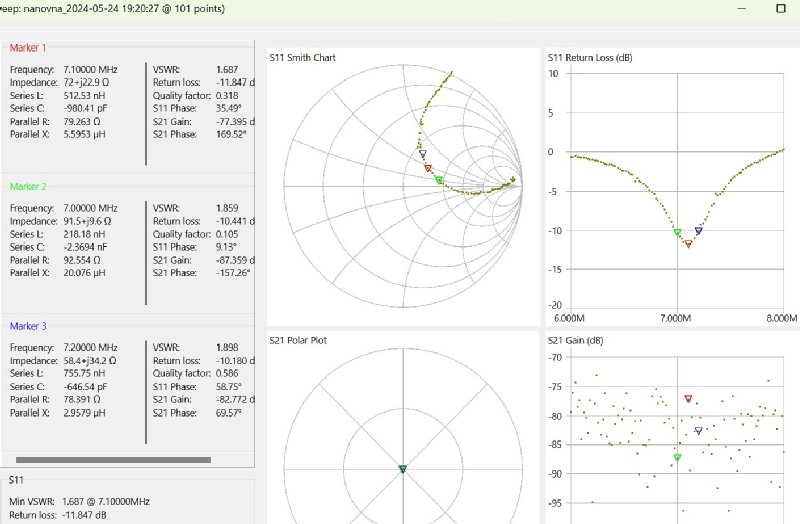Click the horizontal scrollbar under the marker panel
Image resolution: width=800 pixels, height=524 pixels.
pos(113,460)
